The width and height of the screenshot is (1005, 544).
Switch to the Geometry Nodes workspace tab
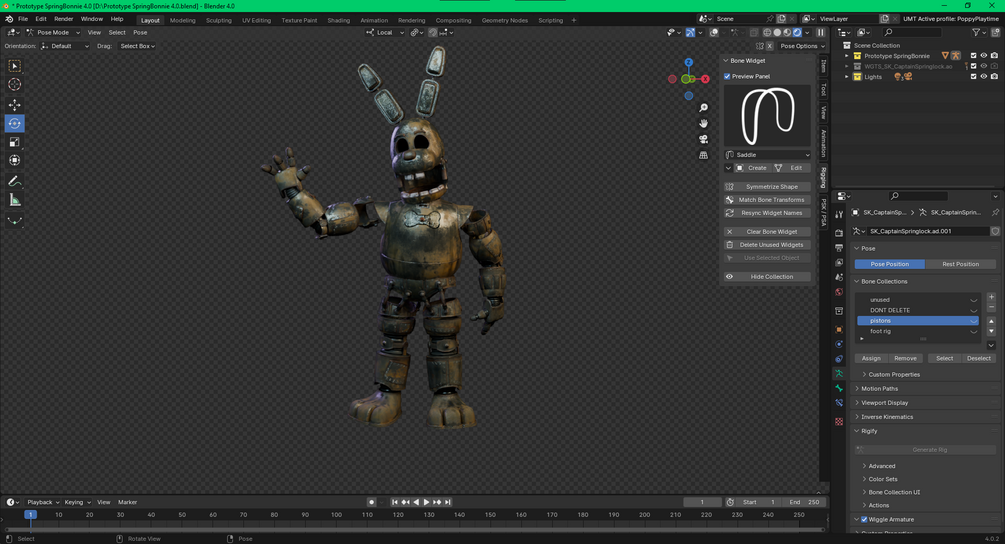tap(504, 20)
